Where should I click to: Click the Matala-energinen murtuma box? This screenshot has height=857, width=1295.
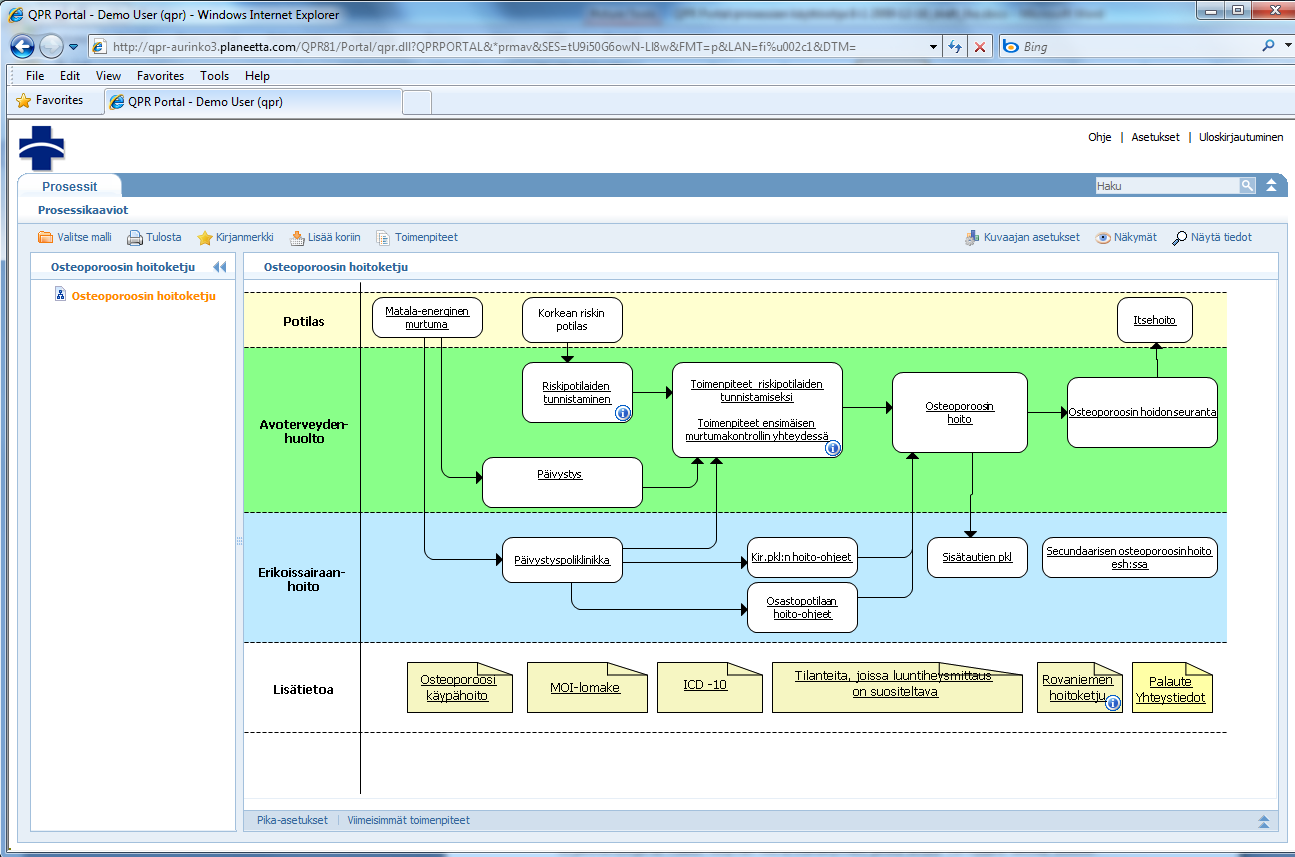(427, 317)
